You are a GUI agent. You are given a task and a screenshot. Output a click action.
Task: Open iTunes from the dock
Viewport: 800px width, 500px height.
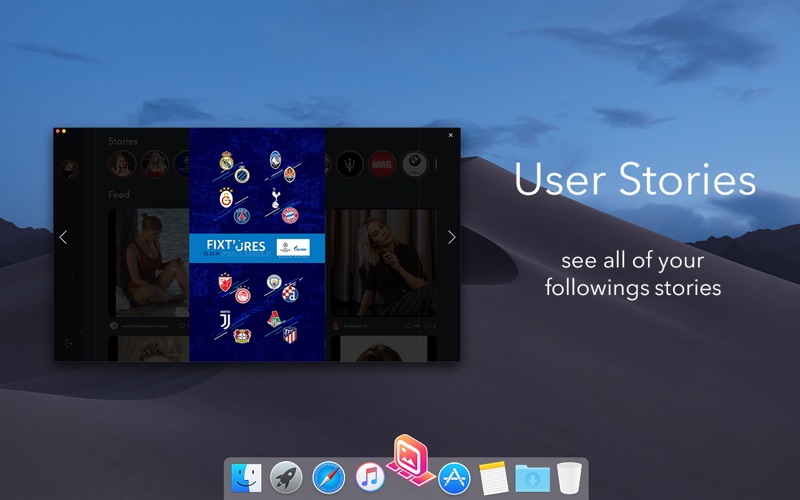pos(370,478)
